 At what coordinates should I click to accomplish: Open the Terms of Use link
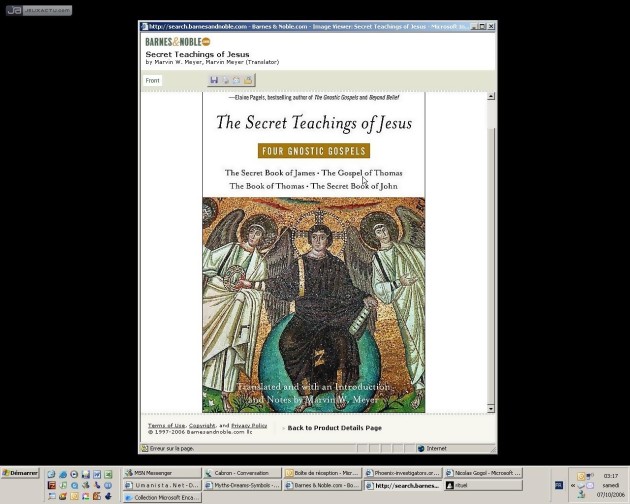click(x=166, y=425)
